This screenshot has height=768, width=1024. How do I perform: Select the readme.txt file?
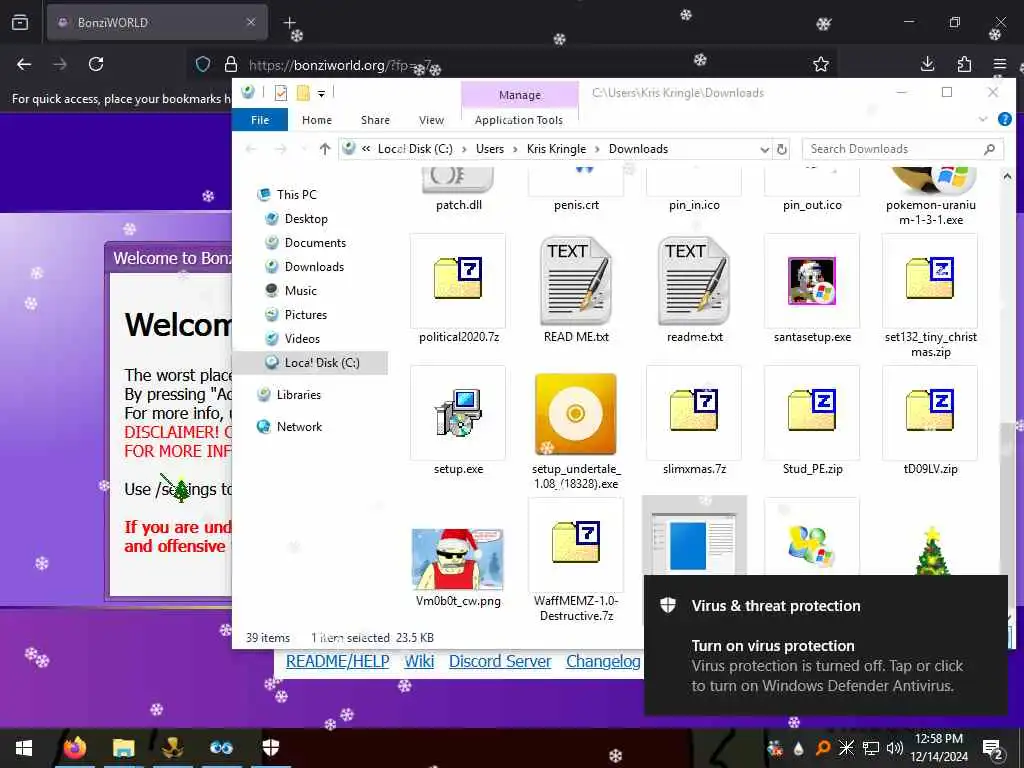[x=694, y=281]
